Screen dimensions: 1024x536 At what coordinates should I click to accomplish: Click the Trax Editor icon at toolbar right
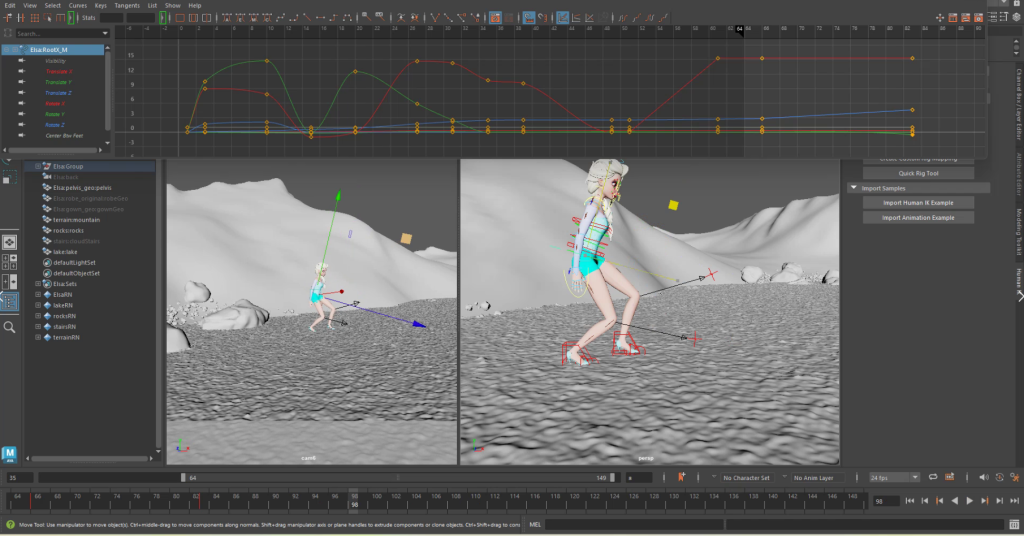click(965, 18)
